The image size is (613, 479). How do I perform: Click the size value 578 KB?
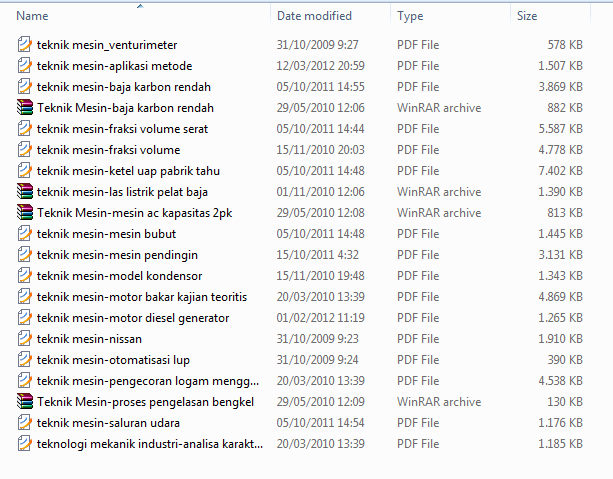pyautogui.click(x=565, y=45)
